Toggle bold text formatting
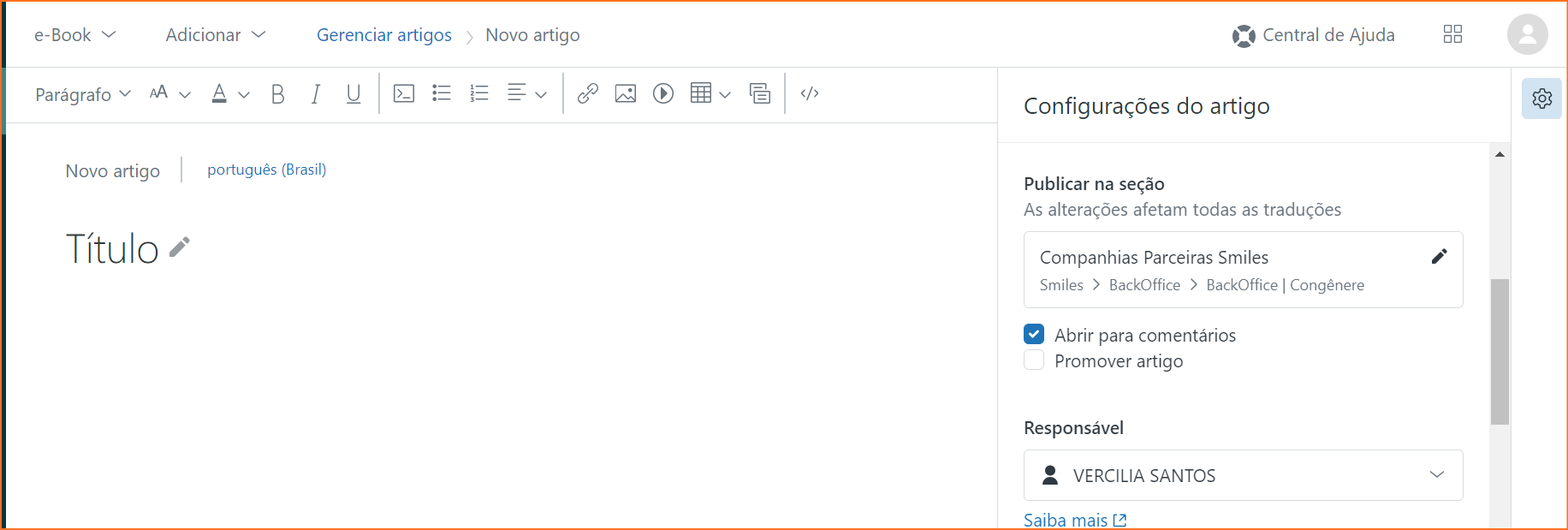This screenshot has height=530, width=1568. pos(277,94)
